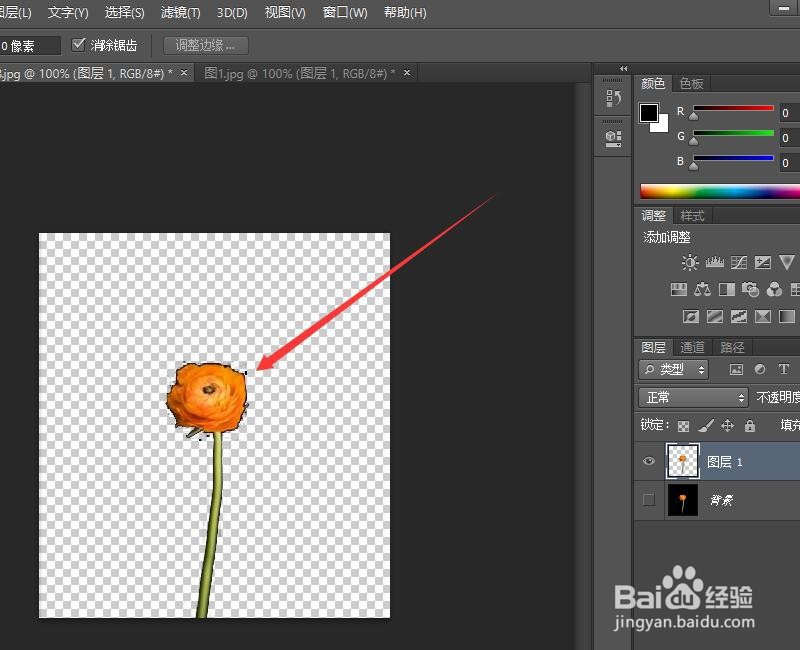Collapse panels with double-arrow icon
Image resolution: width=800 pixels, height=650 pixels.
[623, 68]
